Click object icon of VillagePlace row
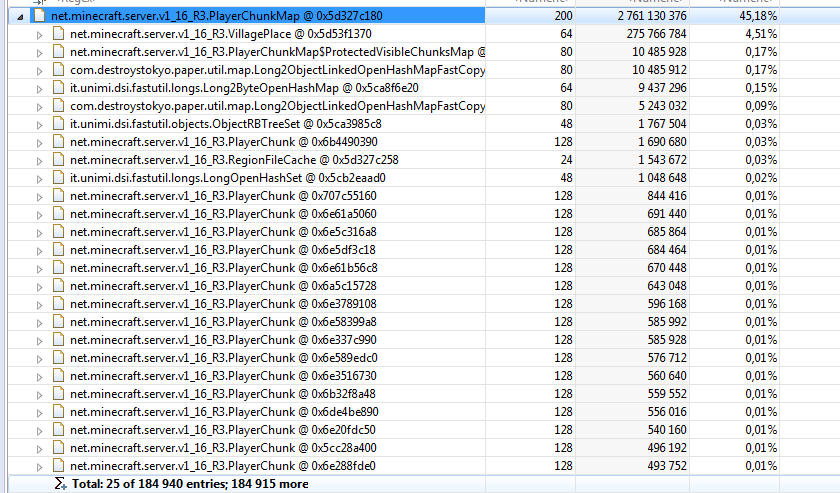Screen dimensions: 840x493 (x=58, y=34)
